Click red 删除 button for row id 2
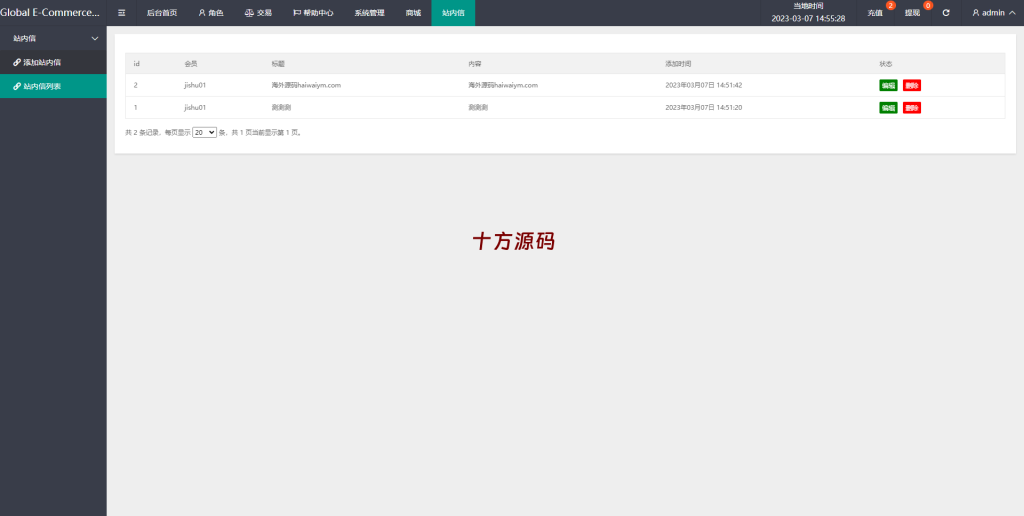The height and width of the screenshot is (516, 1024). 912,86
